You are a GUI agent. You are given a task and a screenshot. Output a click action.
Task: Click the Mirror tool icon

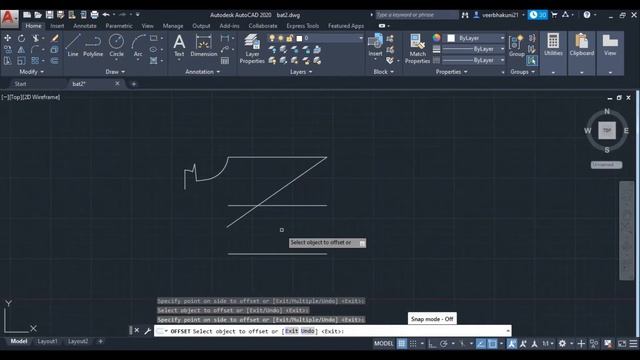(x=21, y=49)
